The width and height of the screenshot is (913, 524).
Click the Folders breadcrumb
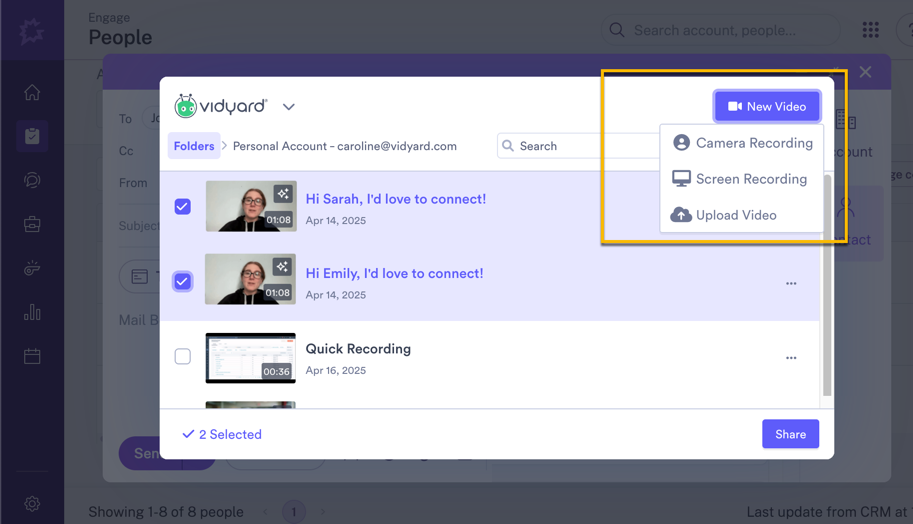click(x=194, y=146)
